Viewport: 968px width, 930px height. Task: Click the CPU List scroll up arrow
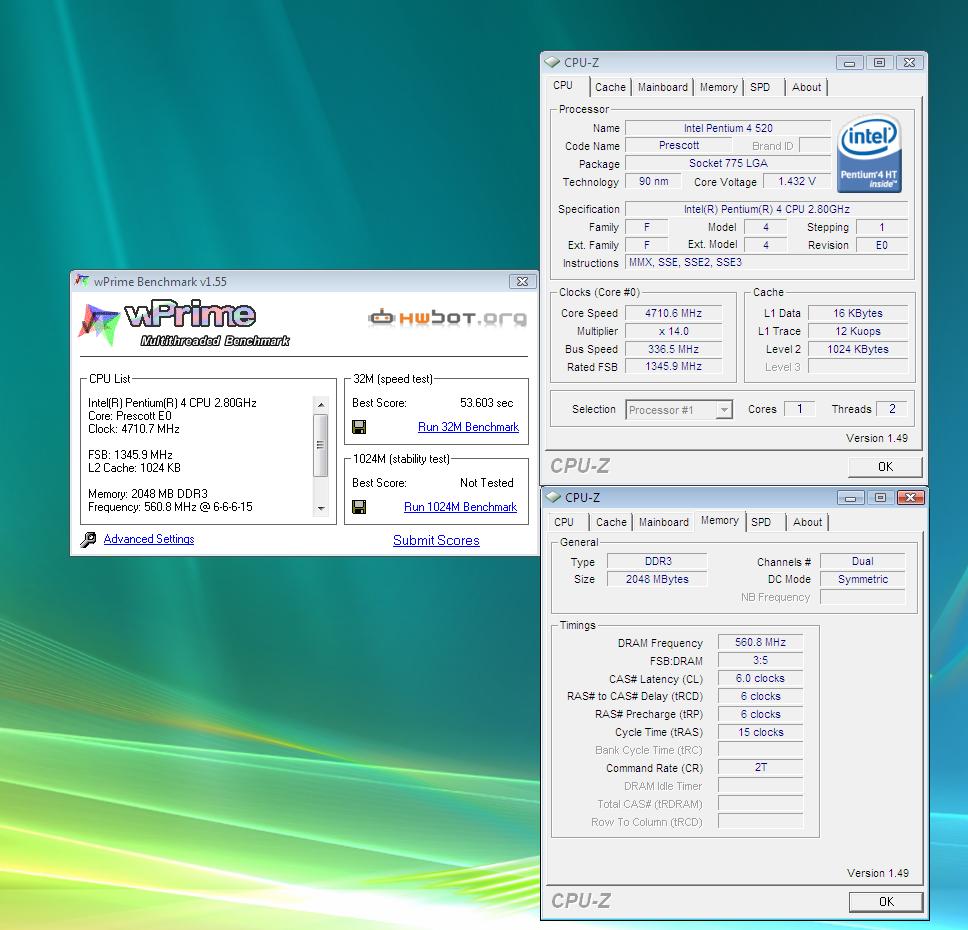pyautogui.click(x=321, y=404)
